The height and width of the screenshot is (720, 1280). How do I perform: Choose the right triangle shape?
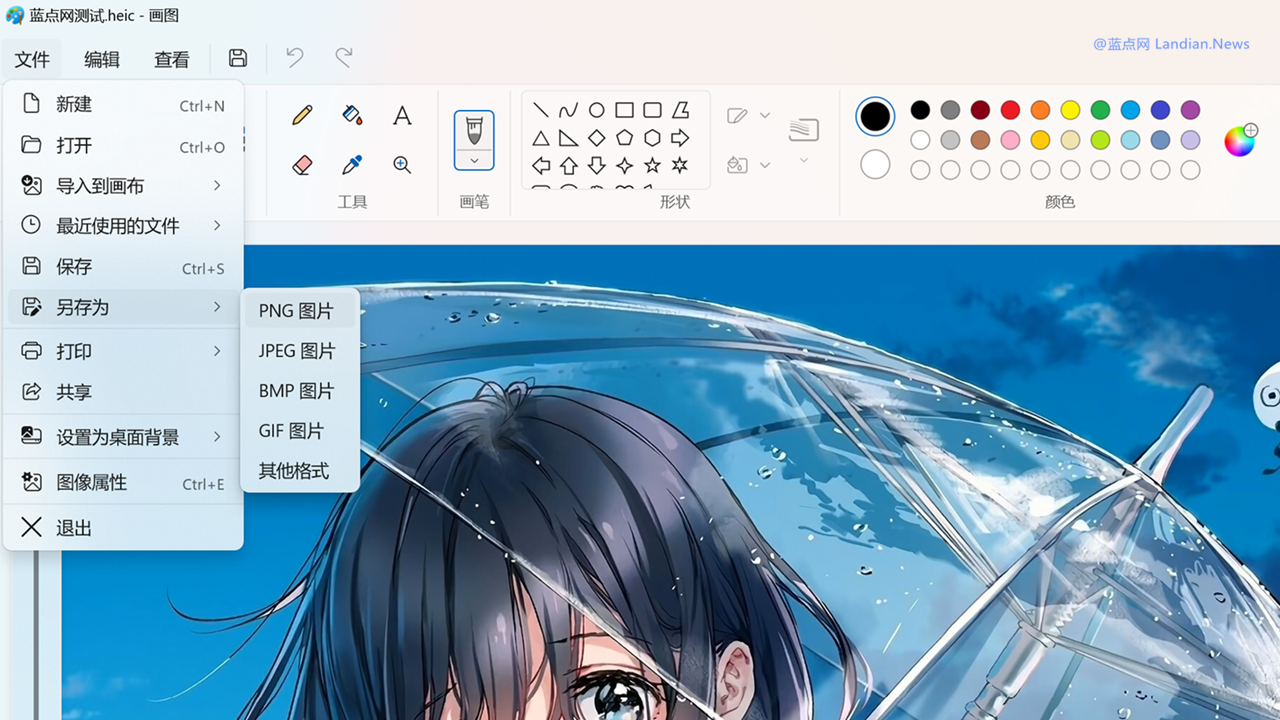[x=569, y=138]
